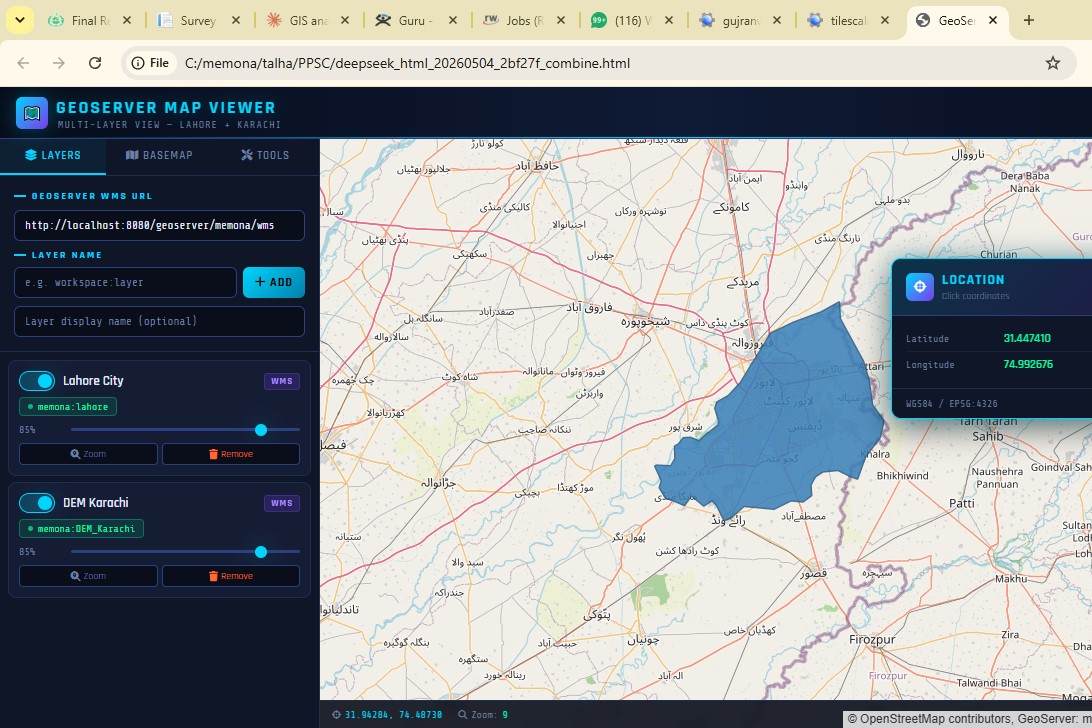This screenshot has height=728, width=1092.
Task: Close the GeoSer browser tab
Action: (994, 20)
